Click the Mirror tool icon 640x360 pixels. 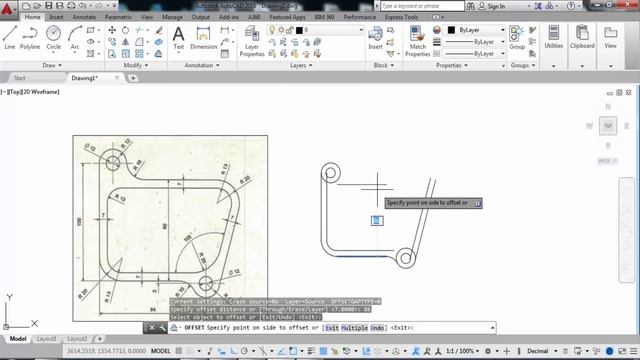click(125, 42)
